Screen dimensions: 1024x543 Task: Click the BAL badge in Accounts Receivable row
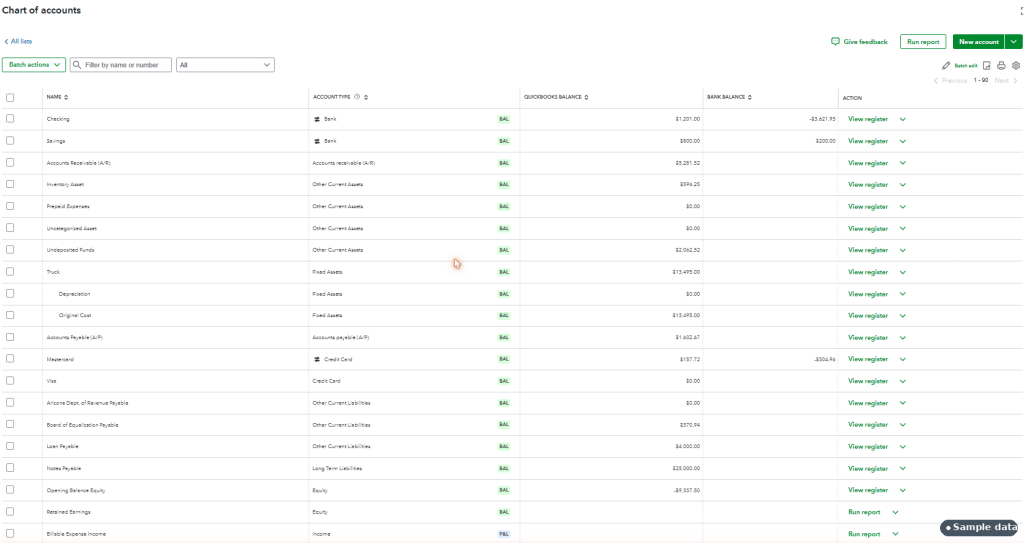tap(504, 163)
